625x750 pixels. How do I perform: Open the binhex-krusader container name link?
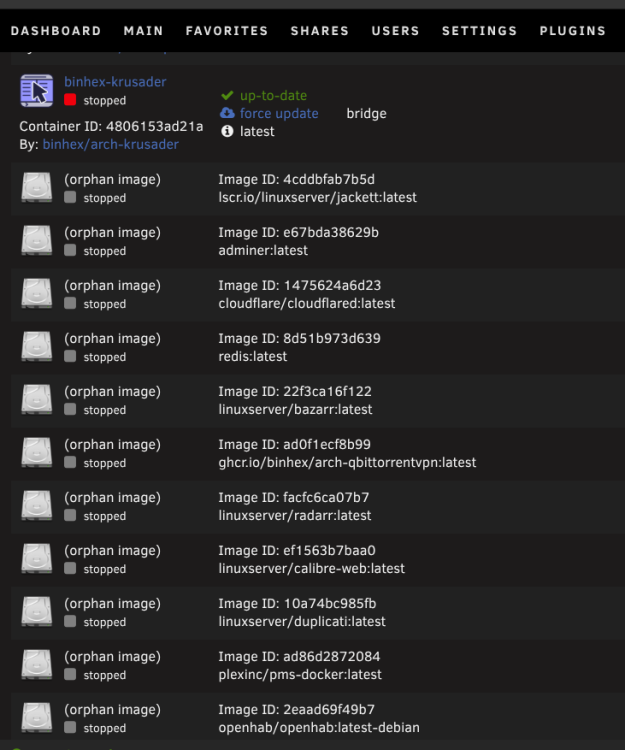[x=115, y=82]
